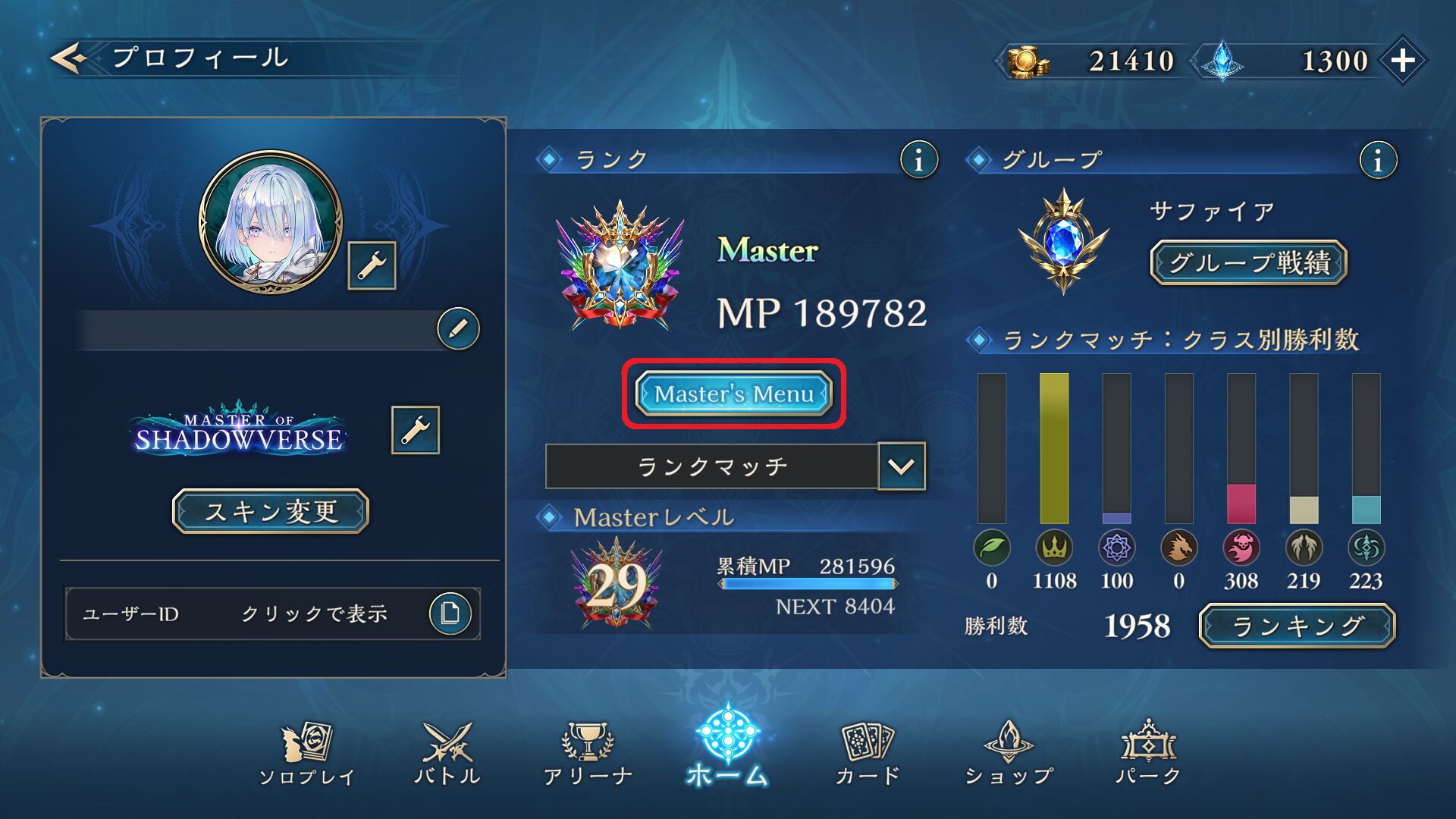Image resolution: width=1456 pixels, height=819 pixels.
Task: Change title emblem with the wrench icon
Action: (415, 430)
